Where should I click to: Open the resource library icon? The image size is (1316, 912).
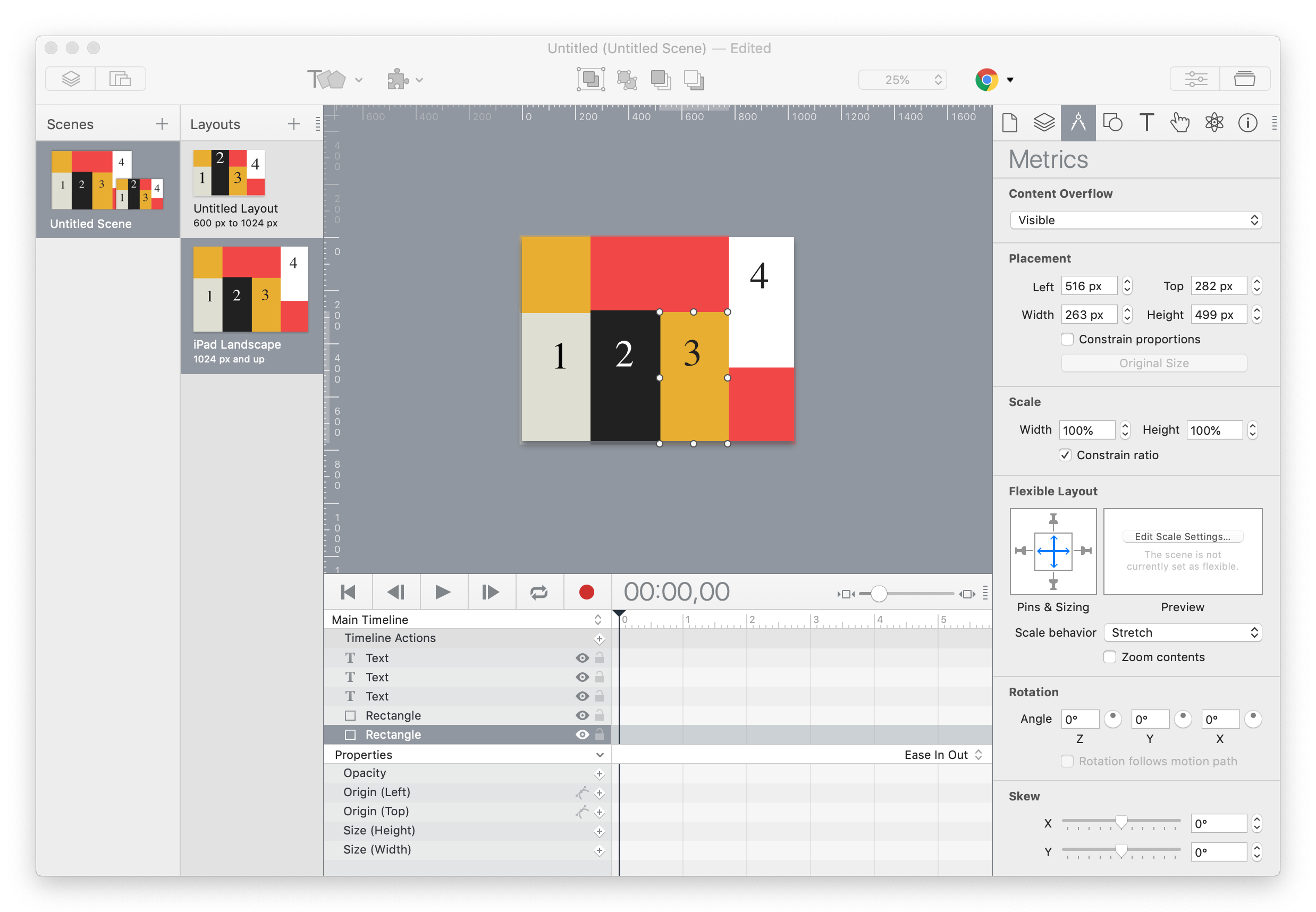point(1245,79)
